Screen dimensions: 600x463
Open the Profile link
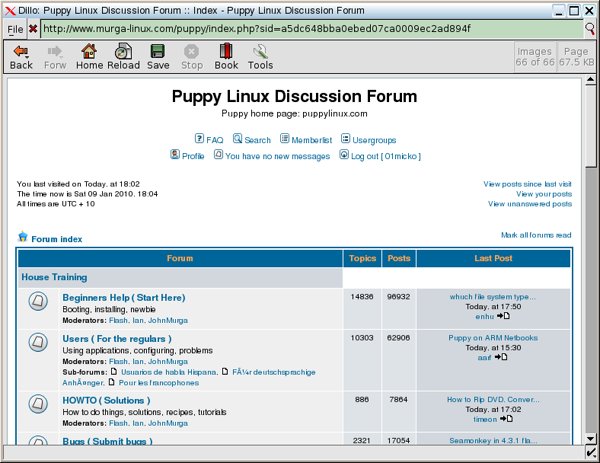pos(193,156)
